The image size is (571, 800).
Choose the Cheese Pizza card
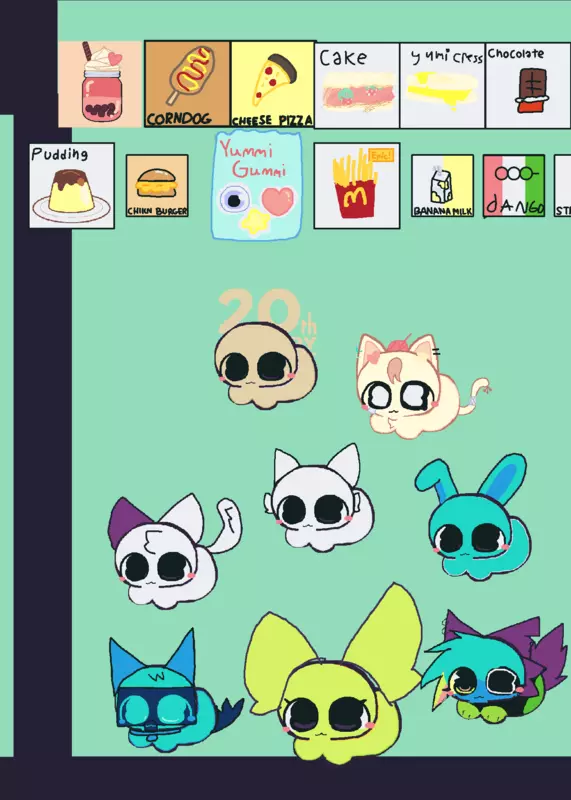coord(272,84)
